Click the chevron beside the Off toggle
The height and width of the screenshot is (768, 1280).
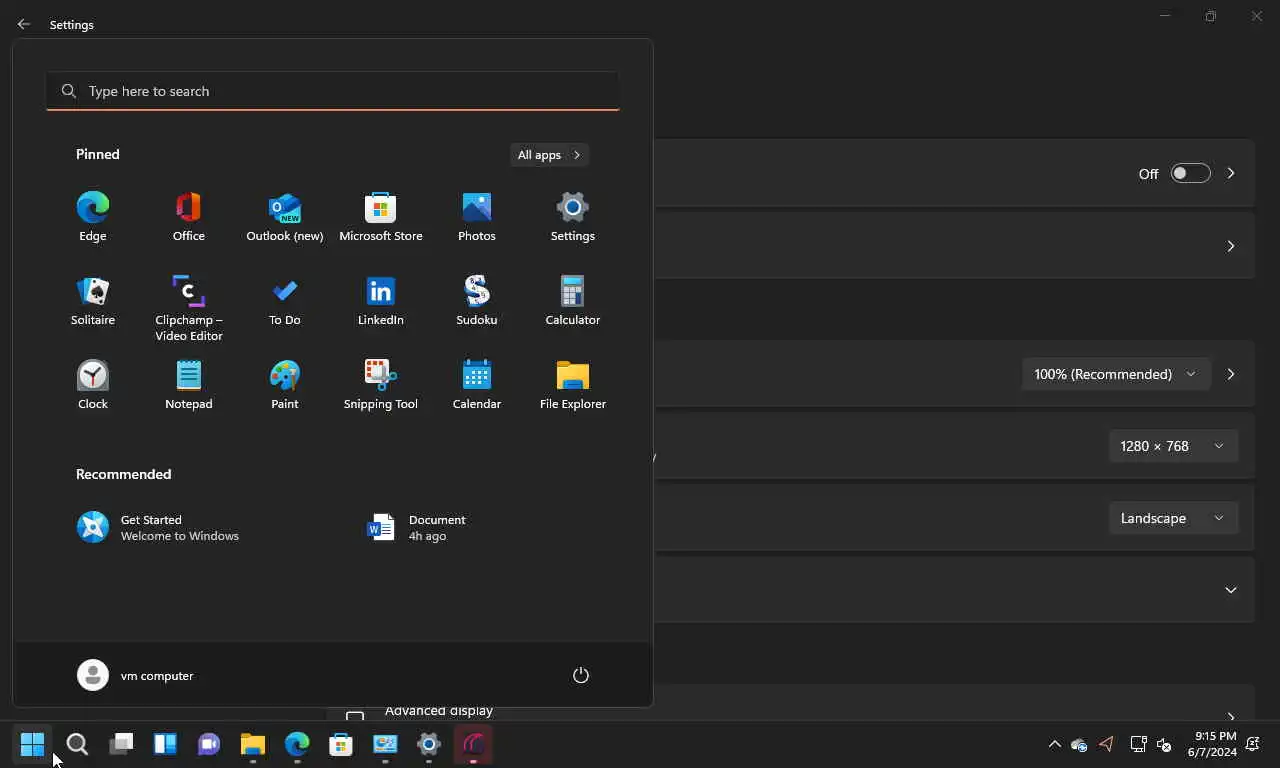pyautogui.click(x=1231, y=173)
